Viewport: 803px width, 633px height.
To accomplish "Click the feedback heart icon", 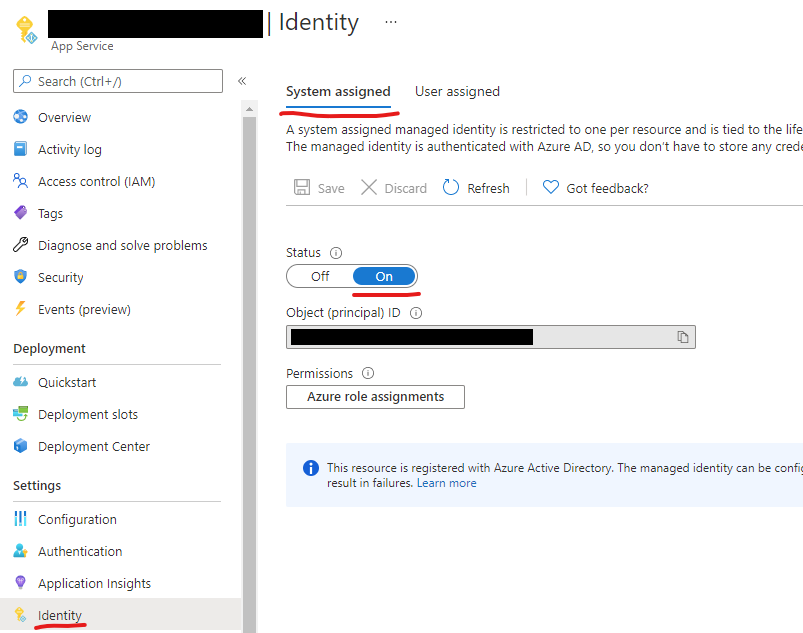I will (x=551, y=187).
